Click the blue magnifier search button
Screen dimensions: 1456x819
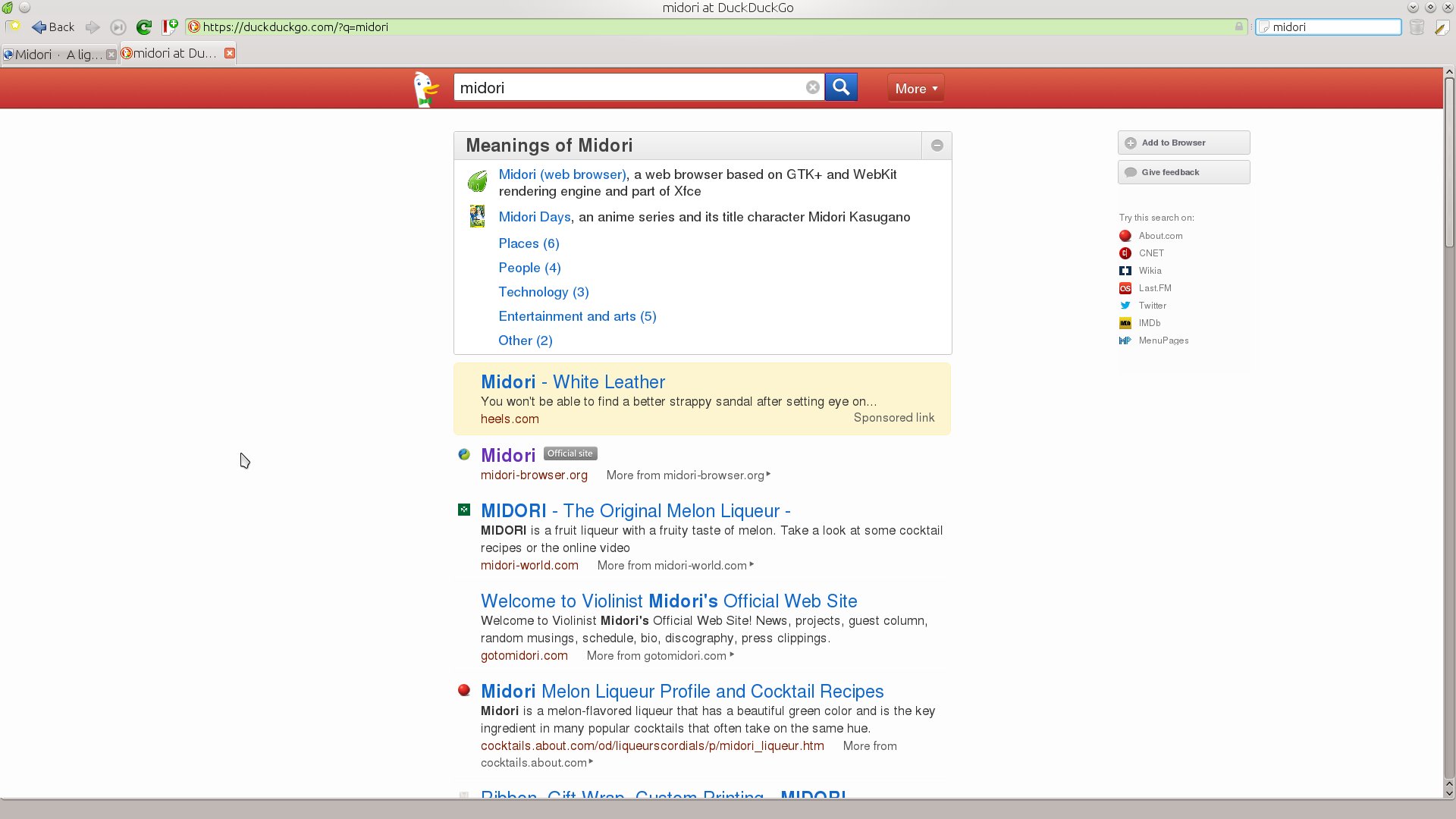coord(841,87)
